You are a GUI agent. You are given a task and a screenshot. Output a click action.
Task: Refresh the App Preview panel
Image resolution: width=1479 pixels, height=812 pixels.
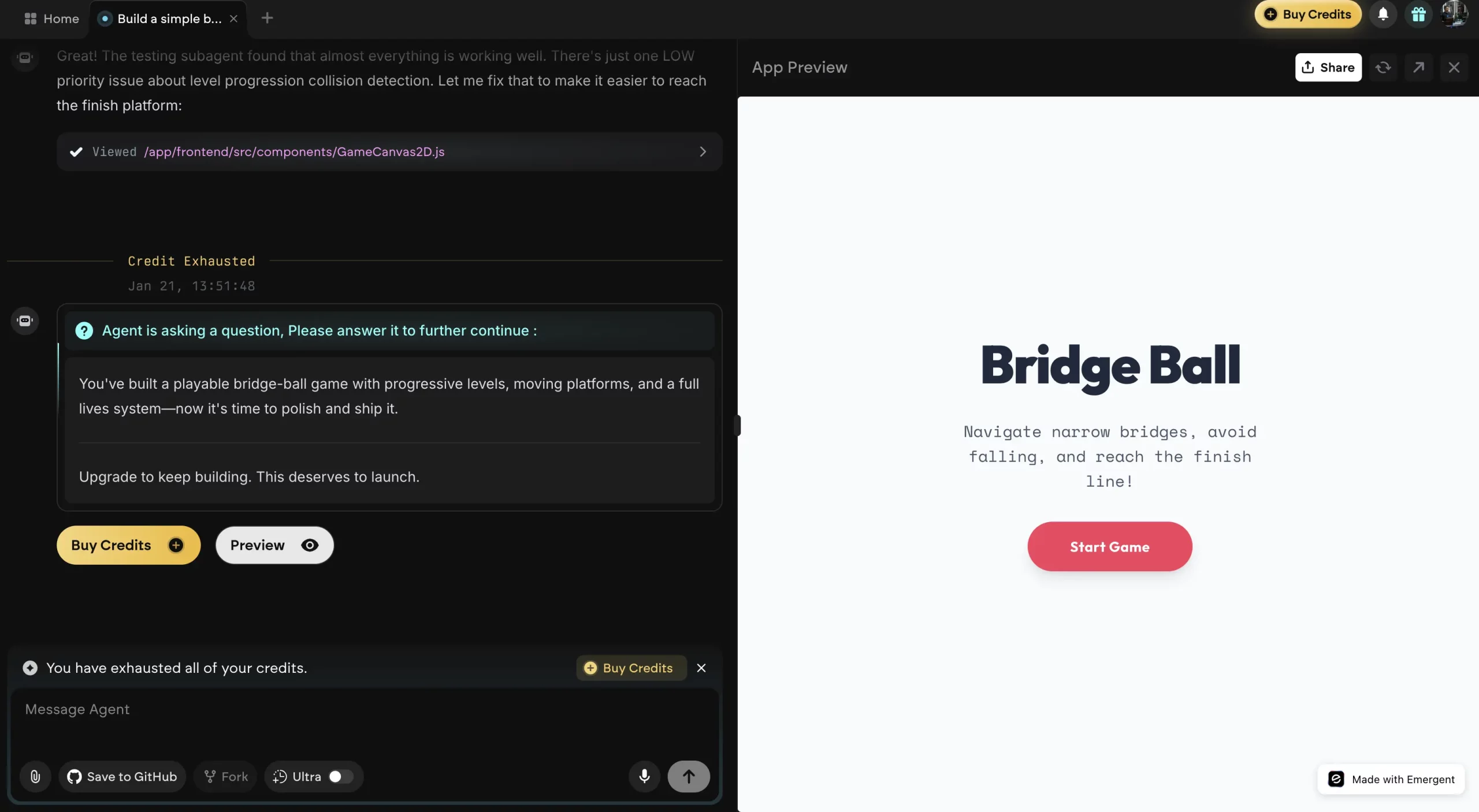[x=1383, y=68]
